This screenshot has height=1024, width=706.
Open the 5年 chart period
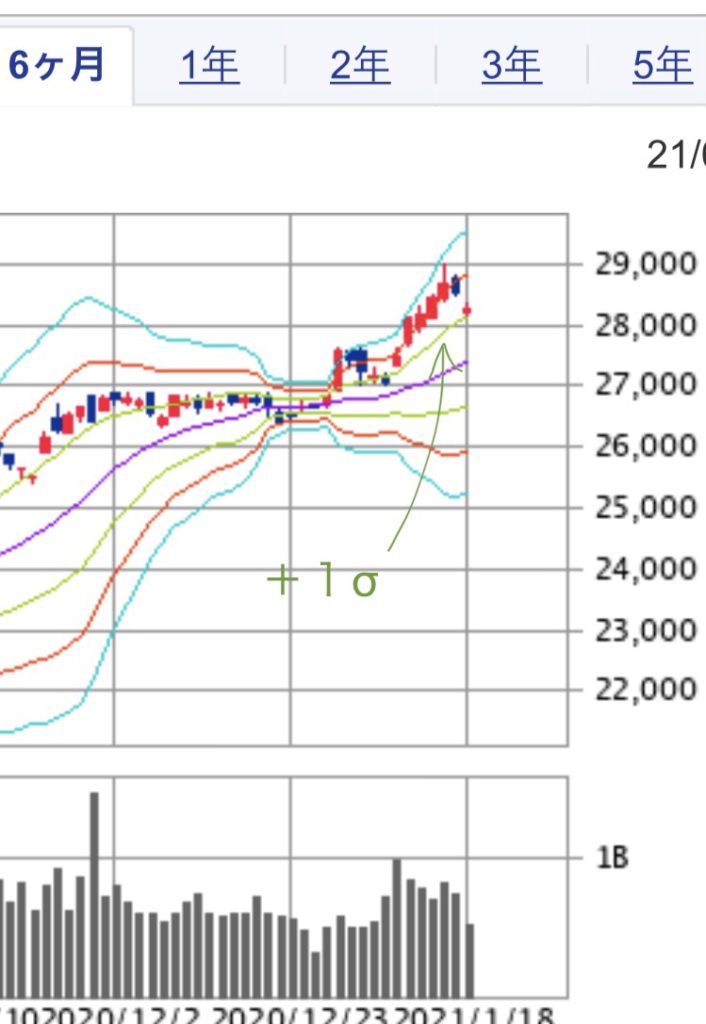click(663, 65)
